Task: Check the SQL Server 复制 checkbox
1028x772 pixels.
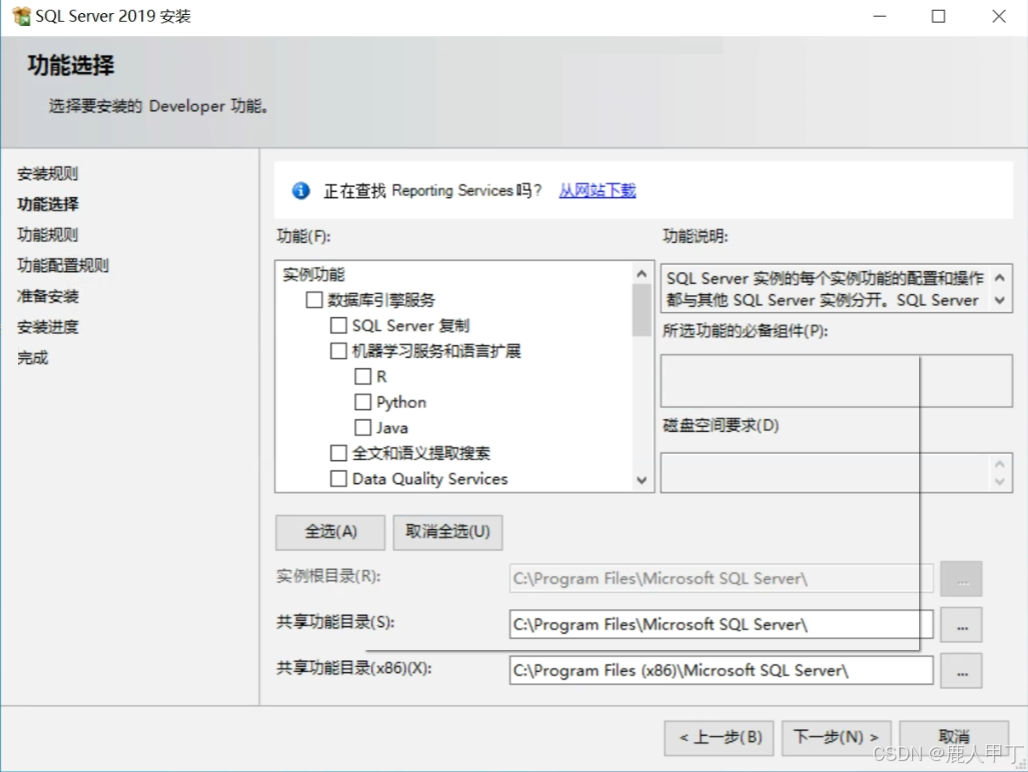Action: [x=338, y=325]
